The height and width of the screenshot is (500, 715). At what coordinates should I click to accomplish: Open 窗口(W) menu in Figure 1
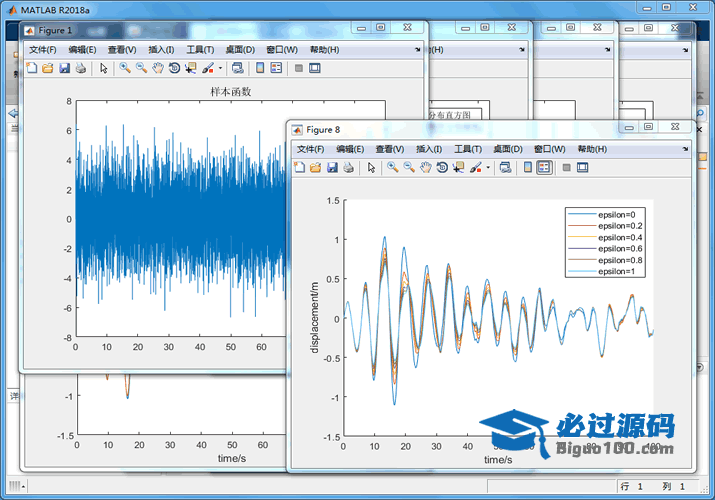click(x=282, y=50)
